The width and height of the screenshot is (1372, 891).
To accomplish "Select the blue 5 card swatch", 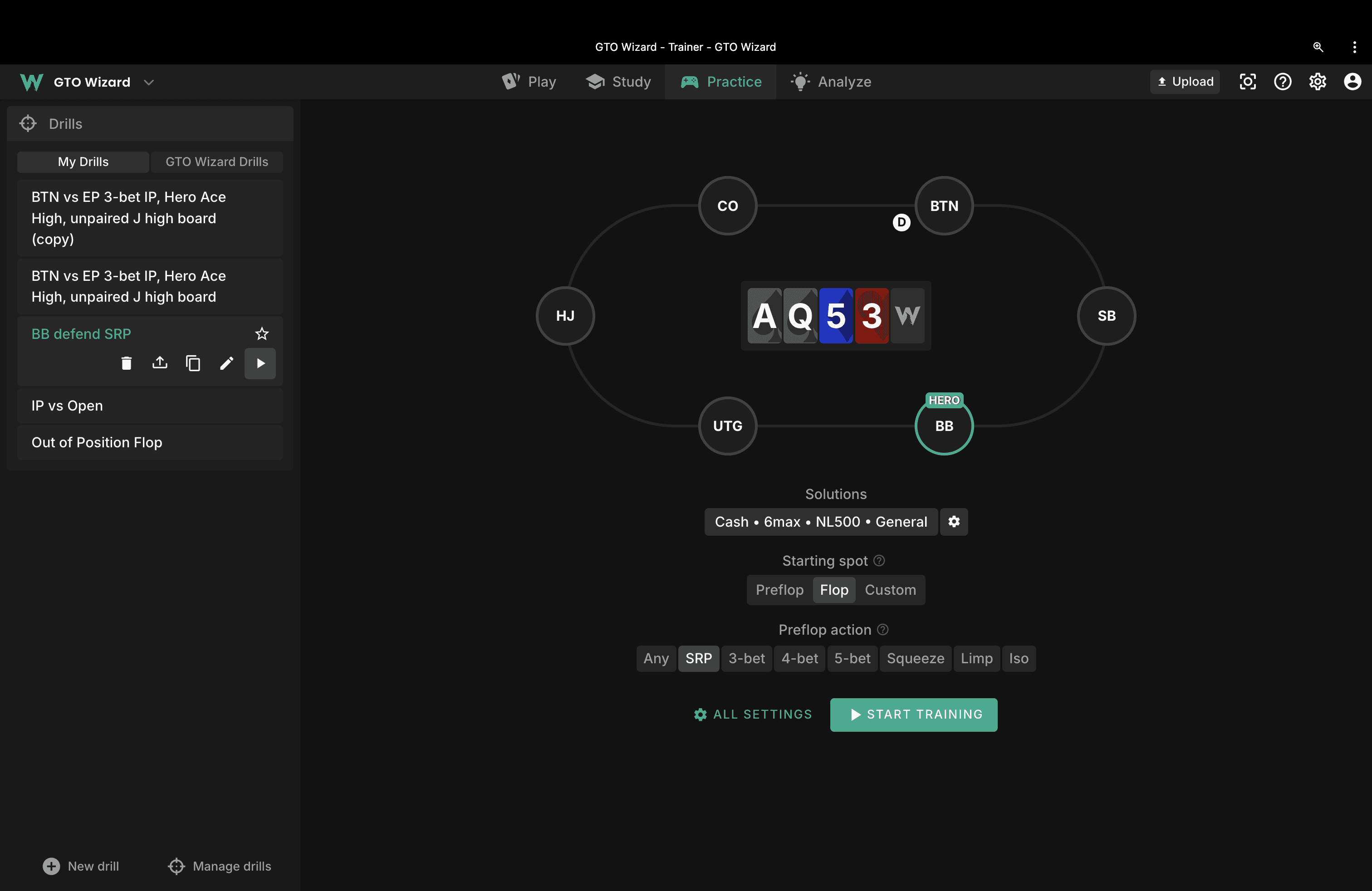I will point(835,316).
